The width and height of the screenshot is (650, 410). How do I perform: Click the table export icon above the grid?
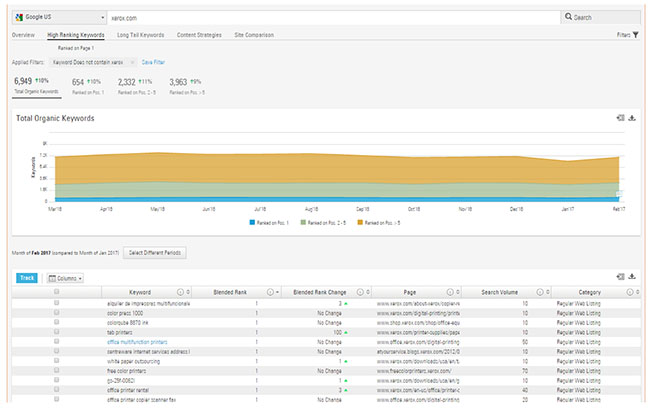tap(620, 275)
